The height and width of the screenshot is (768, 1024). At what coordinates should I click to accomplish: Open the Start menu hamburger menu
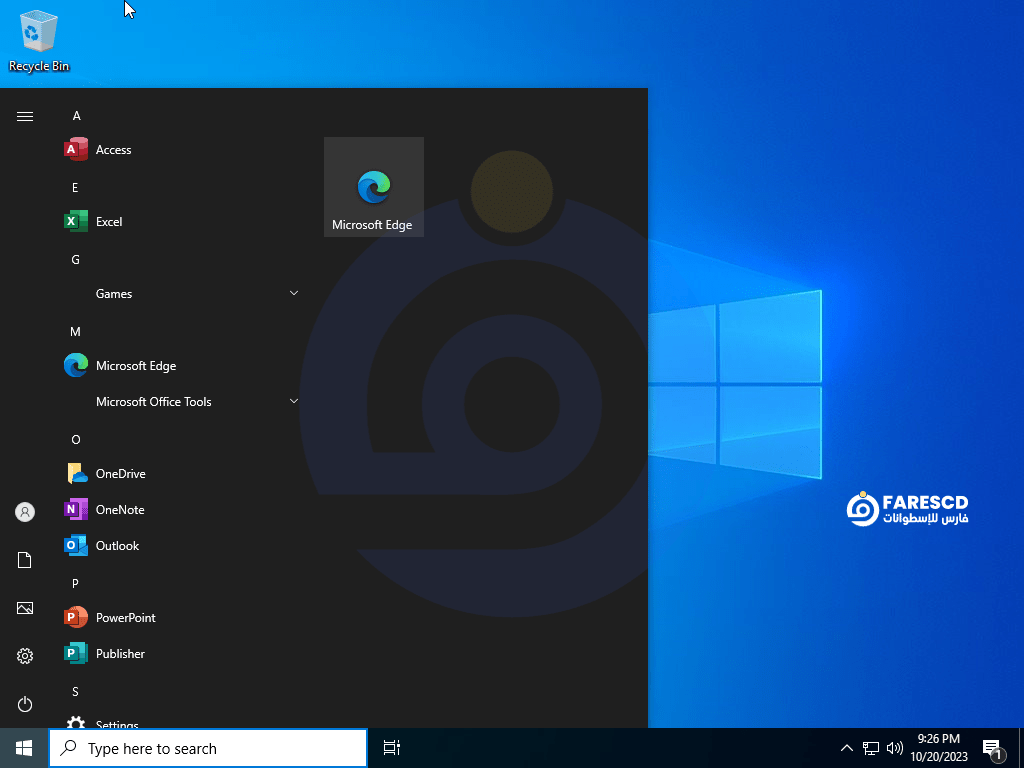point(24,115)
